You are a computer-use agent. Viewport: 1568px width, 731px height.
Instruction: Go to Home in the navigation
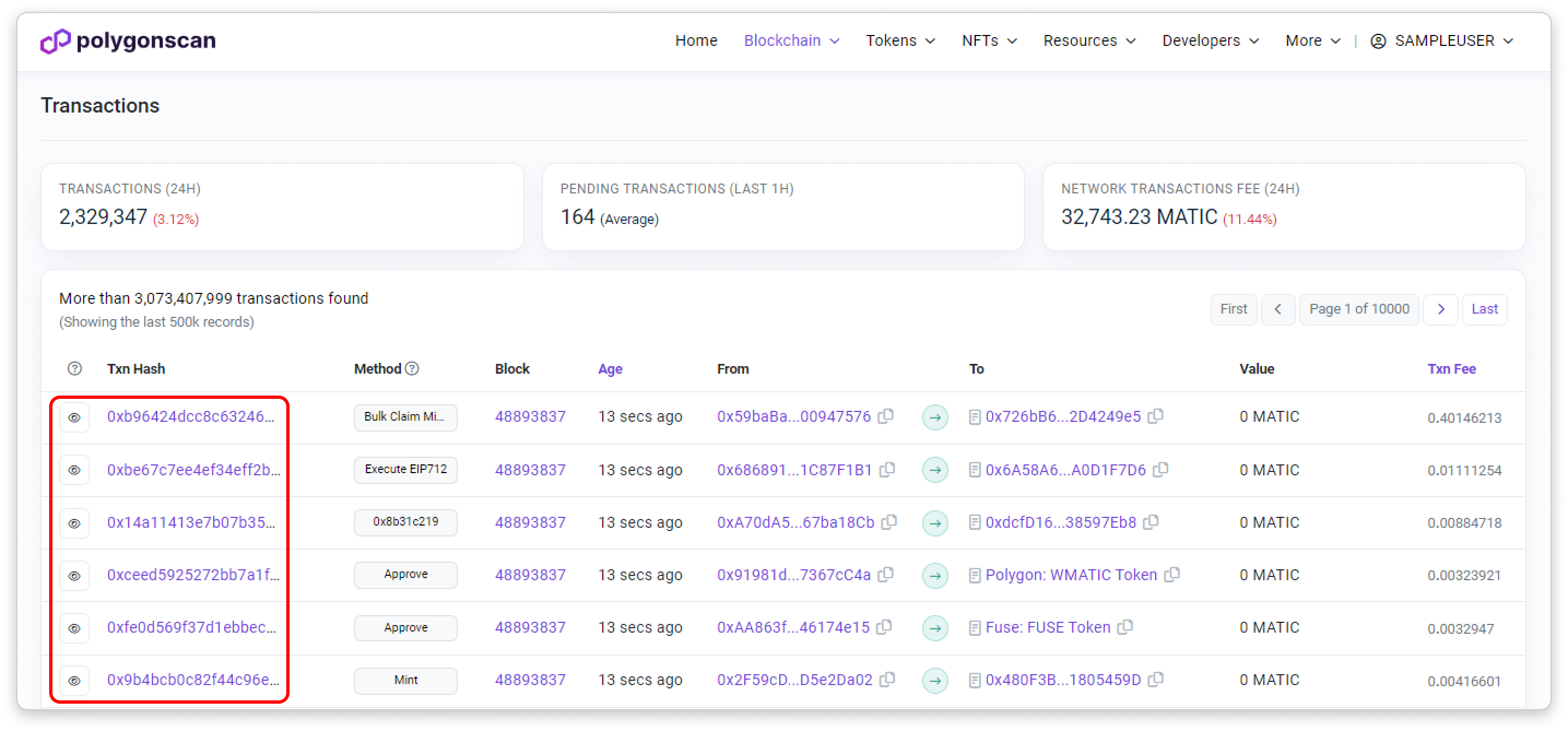pos(695,41)
